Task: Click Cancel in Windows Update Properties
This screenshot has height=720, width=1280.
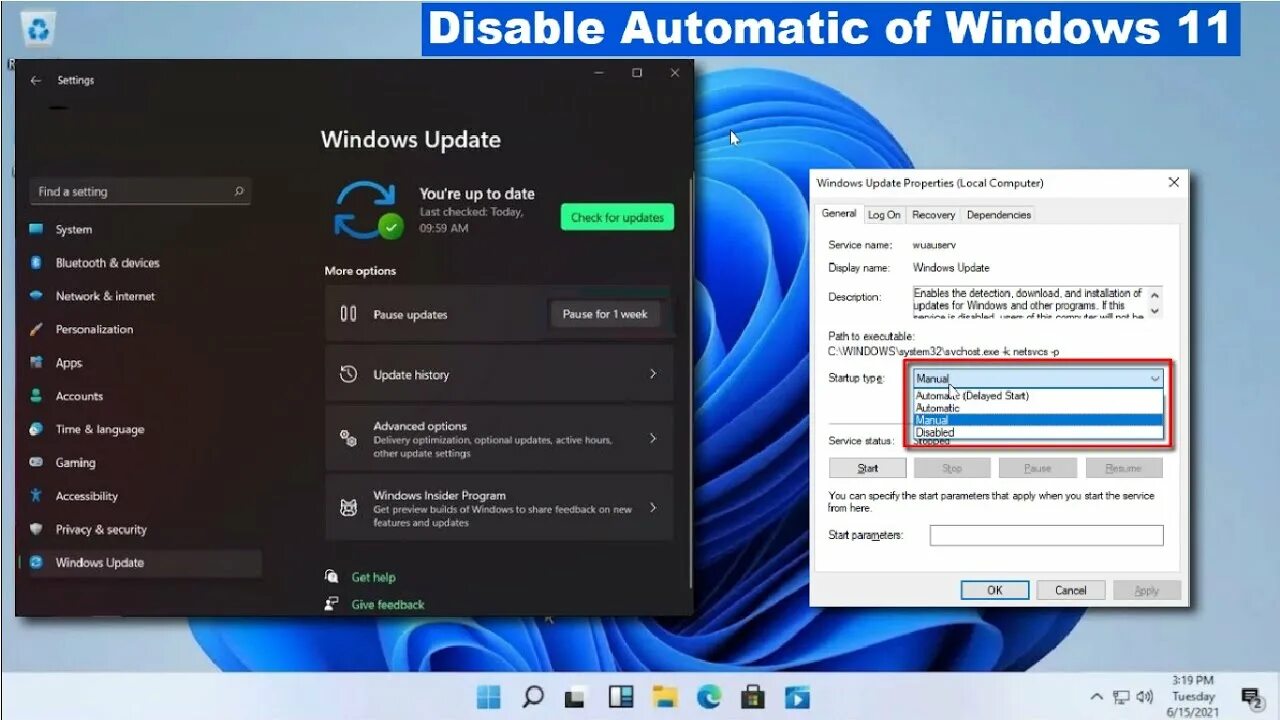Action: click(1071, 590)
